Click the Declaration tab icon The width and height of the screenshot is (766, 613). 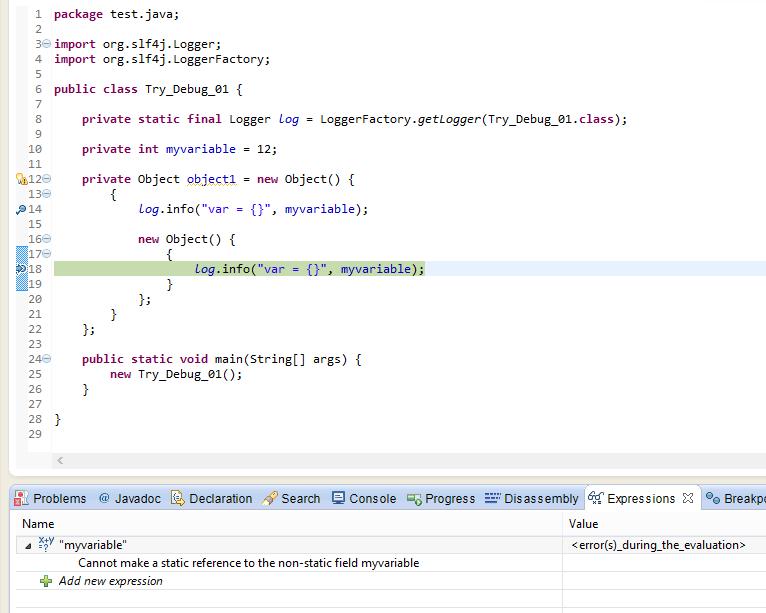pos(177,498)
